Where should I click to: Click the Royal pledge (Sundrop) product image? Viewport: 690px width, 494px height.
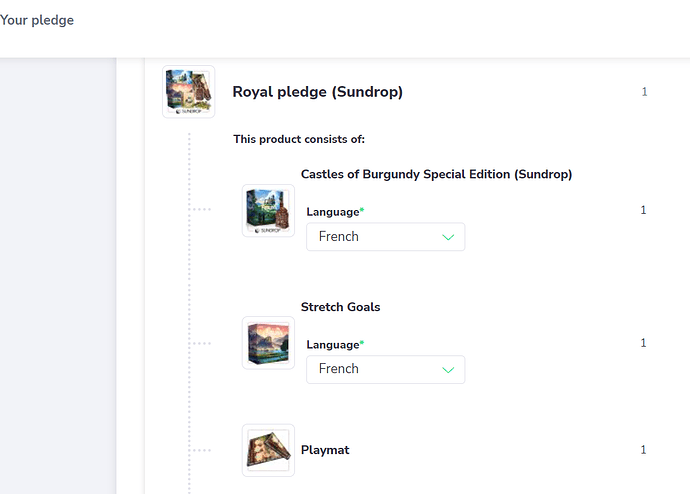[x=188, y=92]
